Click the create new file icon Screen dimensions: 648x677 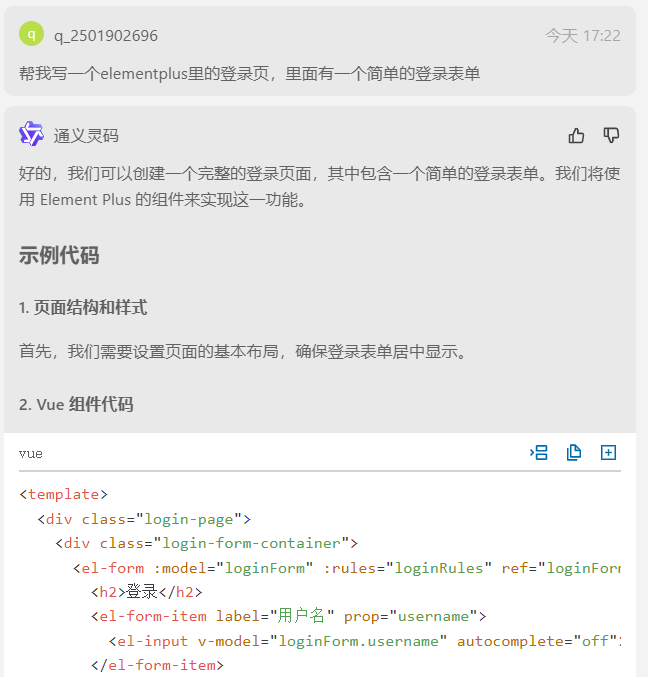(608, 452)
